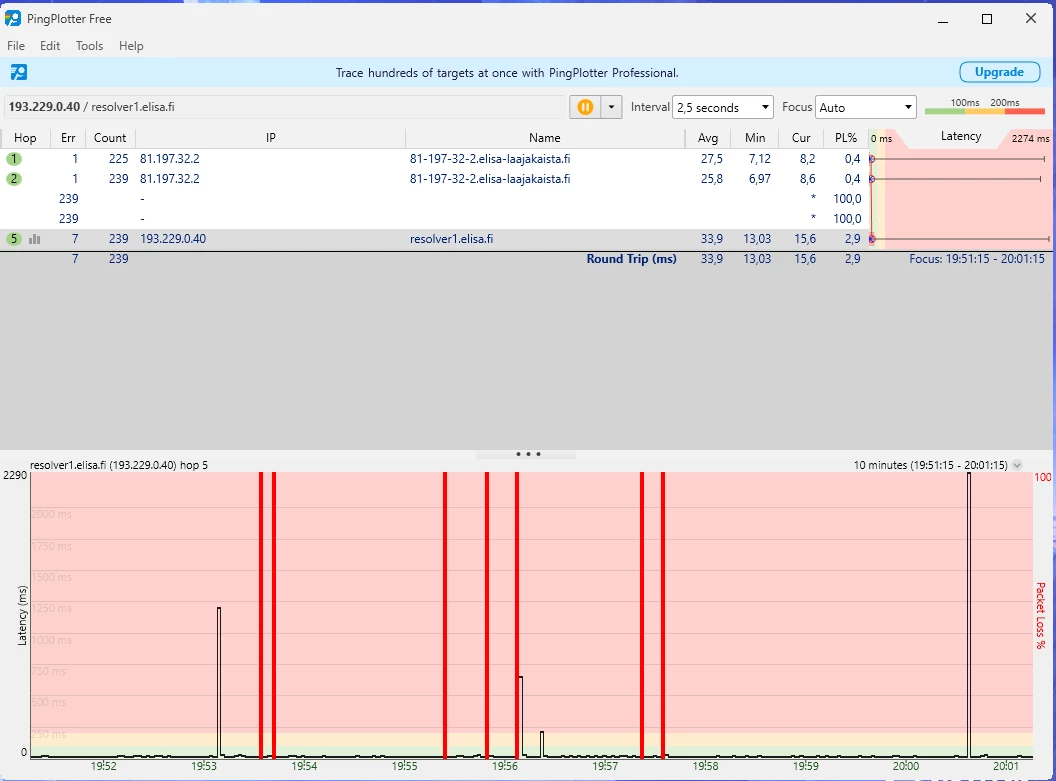Open the dropdown arrow beside the pause button

tap(611, 107)
